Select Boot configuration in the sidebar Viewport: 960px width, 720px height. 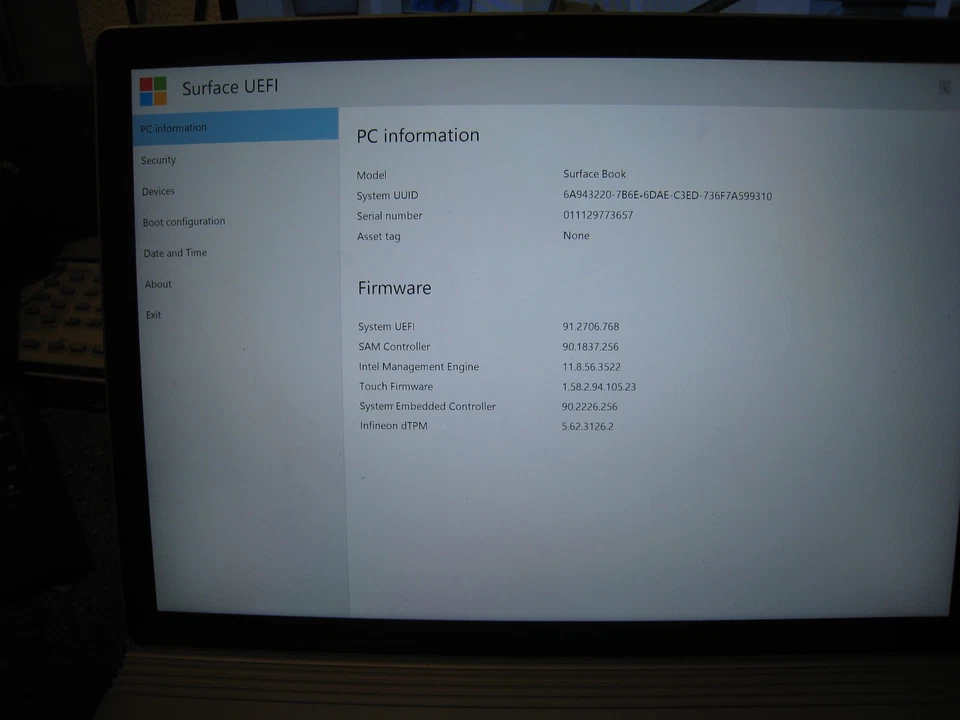[183, 221]
